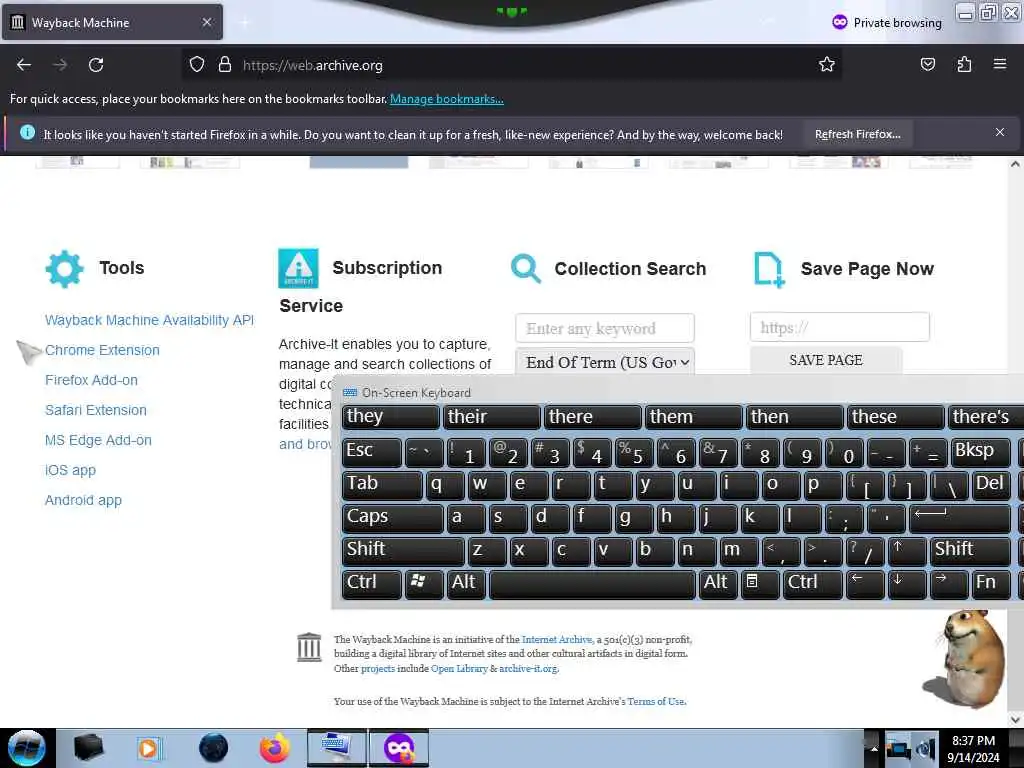The height and width of the screenshot is (768, 1024).
Task: Open the Android app link
Action: coord(83,500)
